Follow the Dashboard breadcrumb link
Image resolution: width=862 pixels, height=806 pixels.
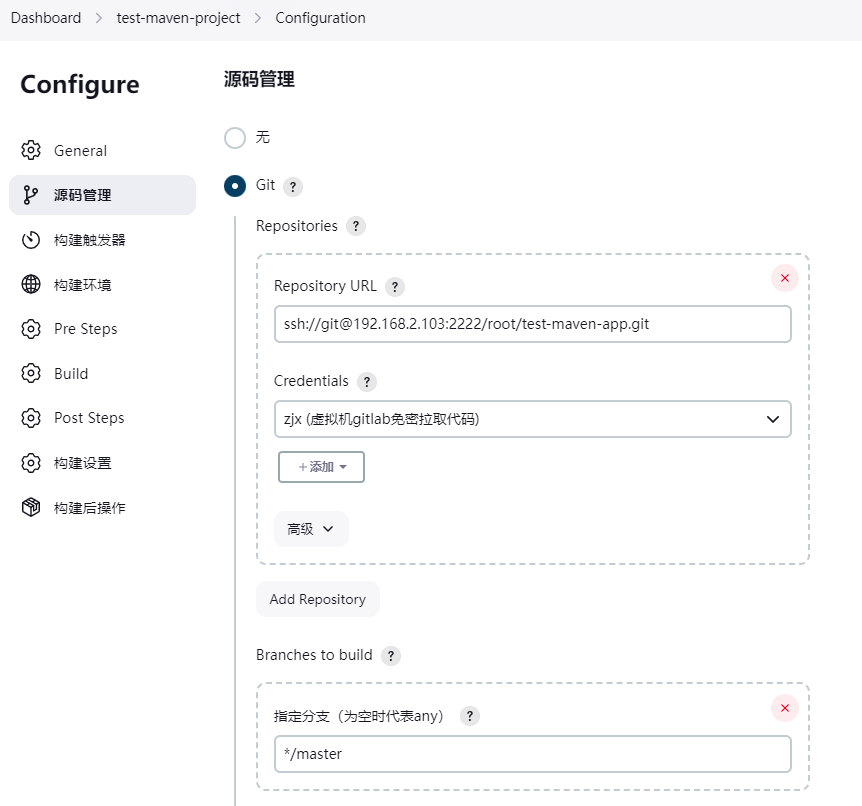coord(45,17)
